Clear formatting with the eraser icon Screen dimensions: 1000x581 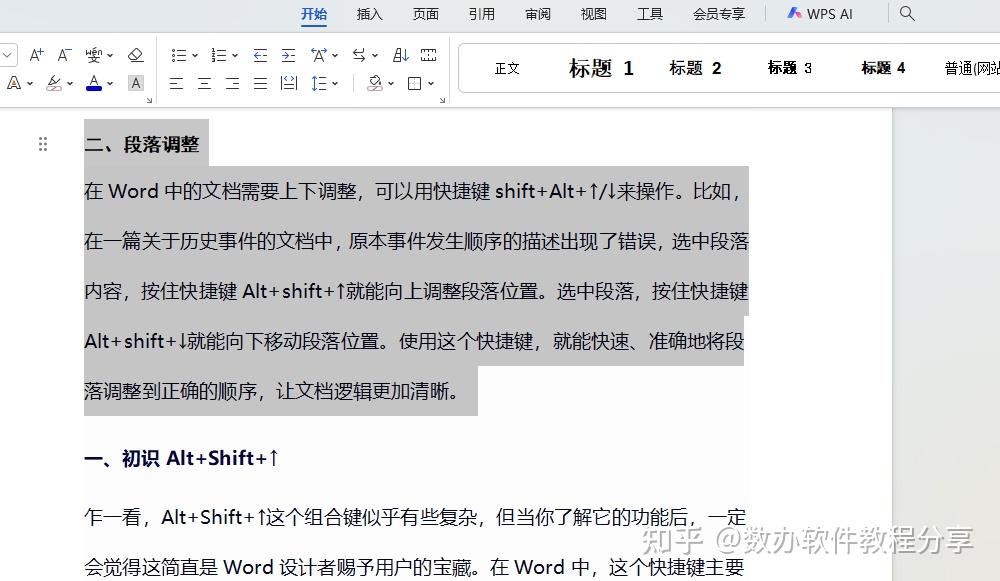point(137,54)
